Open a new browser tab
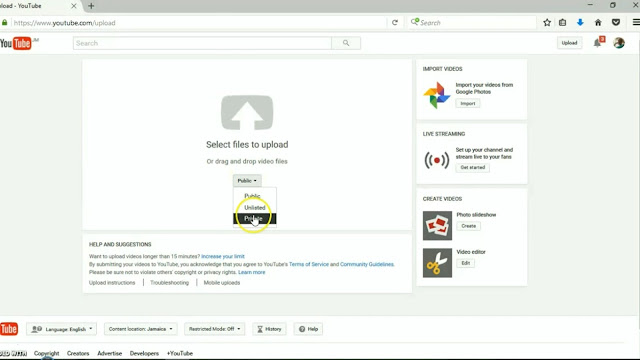The width and height of the screenshot is (640, 360). pos(91,6)
